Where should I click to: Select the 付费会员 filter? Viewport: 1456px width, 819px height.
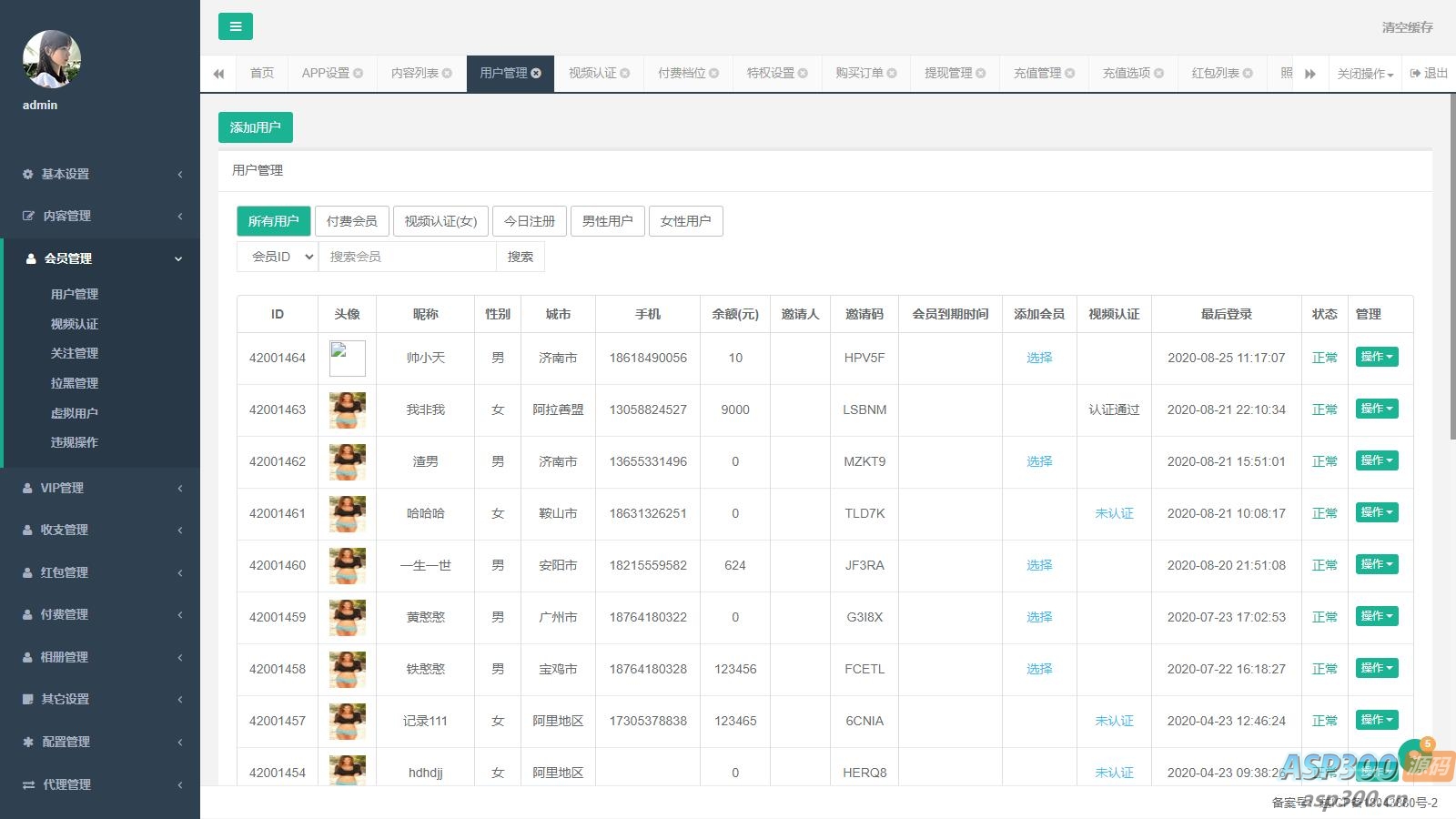352,221
